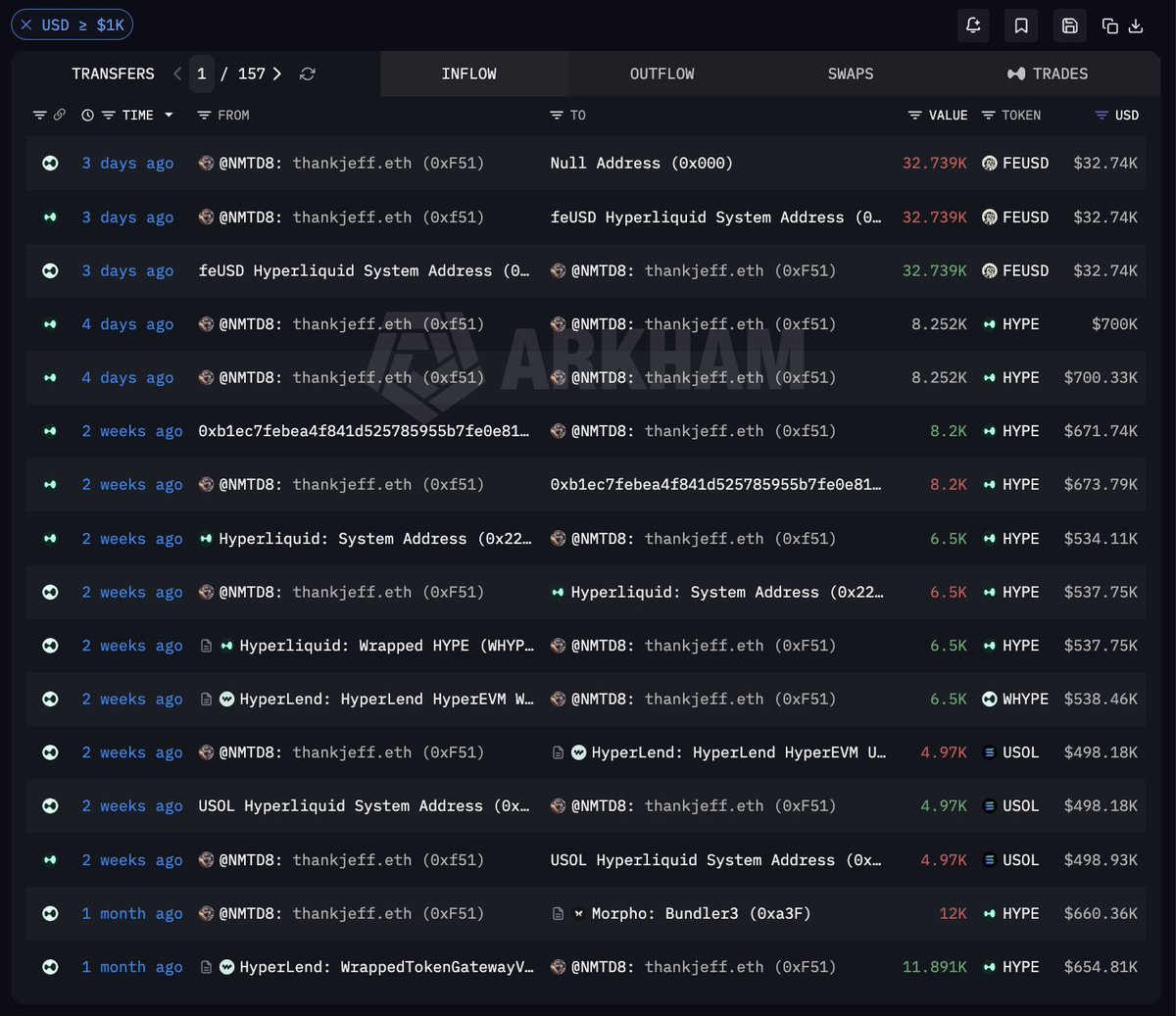Click thankjeff.eth avatar in Null Address row
This screenshot has width=1176, height=1016.
(206, 164)
